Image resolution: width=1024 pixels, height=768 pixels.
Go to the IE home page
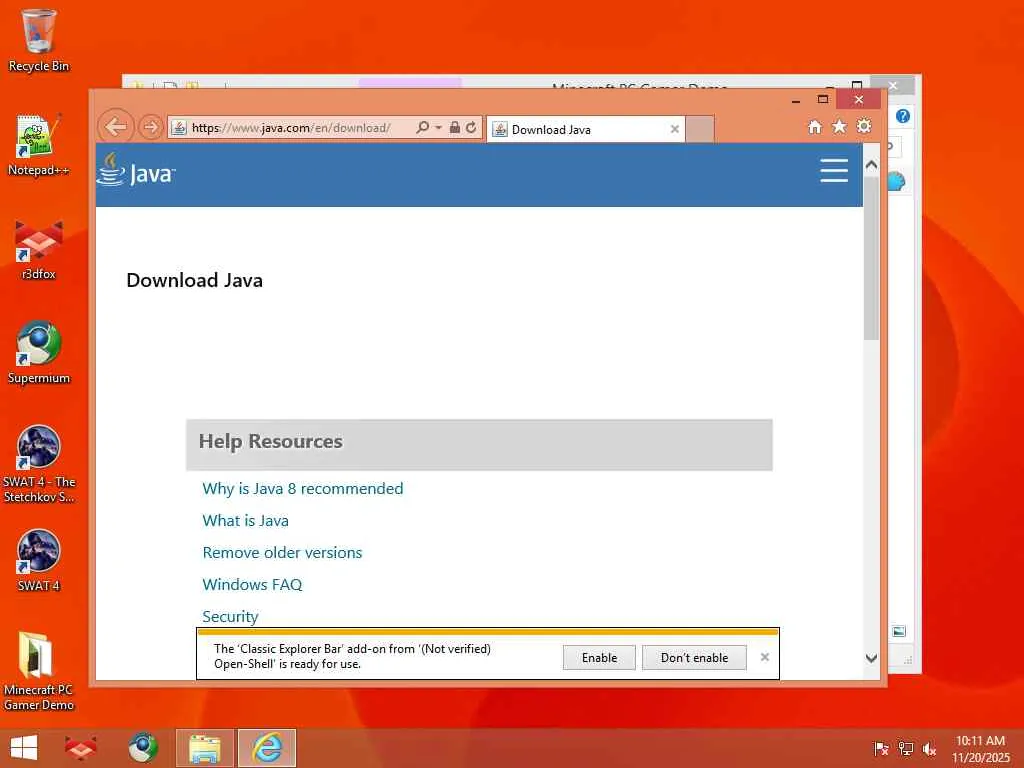(814, 127)
